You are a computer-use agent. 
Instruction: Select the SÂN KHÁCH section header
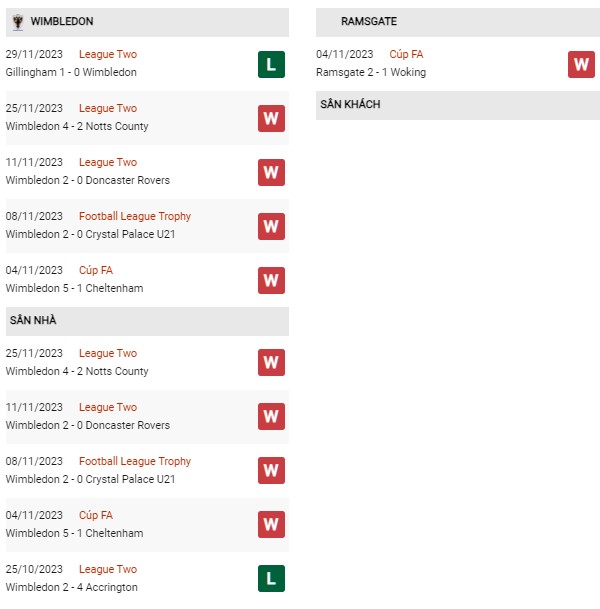pyautogui.click(x=457, y=105)
